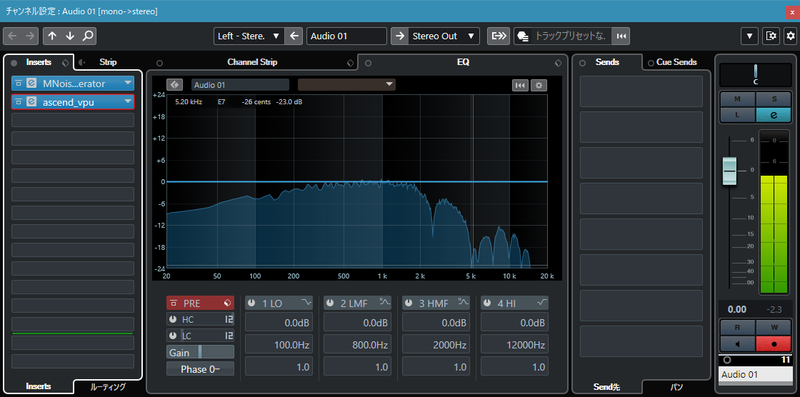Toggle channel Solo button S

click(773, 98)
